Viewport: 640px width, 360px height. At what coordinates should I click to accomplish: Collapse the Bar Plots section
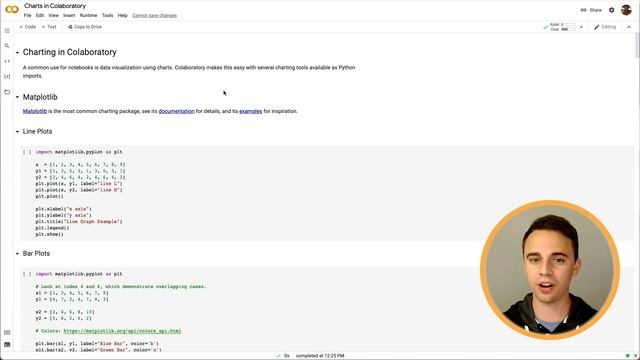17,253
